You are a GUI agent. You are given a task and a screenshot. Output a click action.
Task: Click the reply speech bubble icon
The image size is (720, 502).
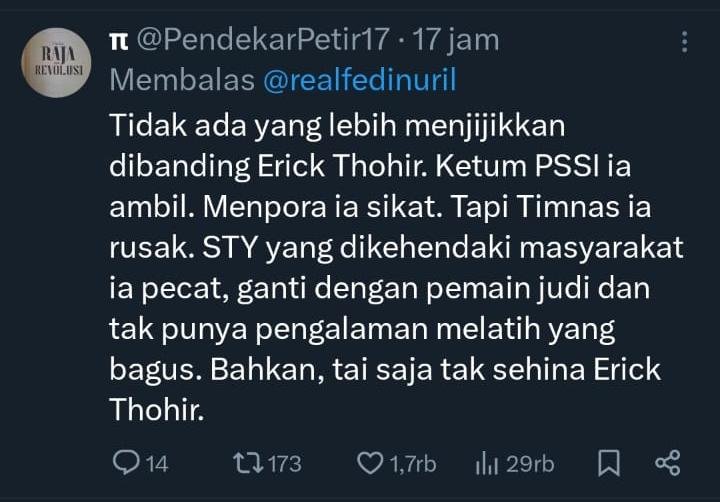click(x=127, y=463)
